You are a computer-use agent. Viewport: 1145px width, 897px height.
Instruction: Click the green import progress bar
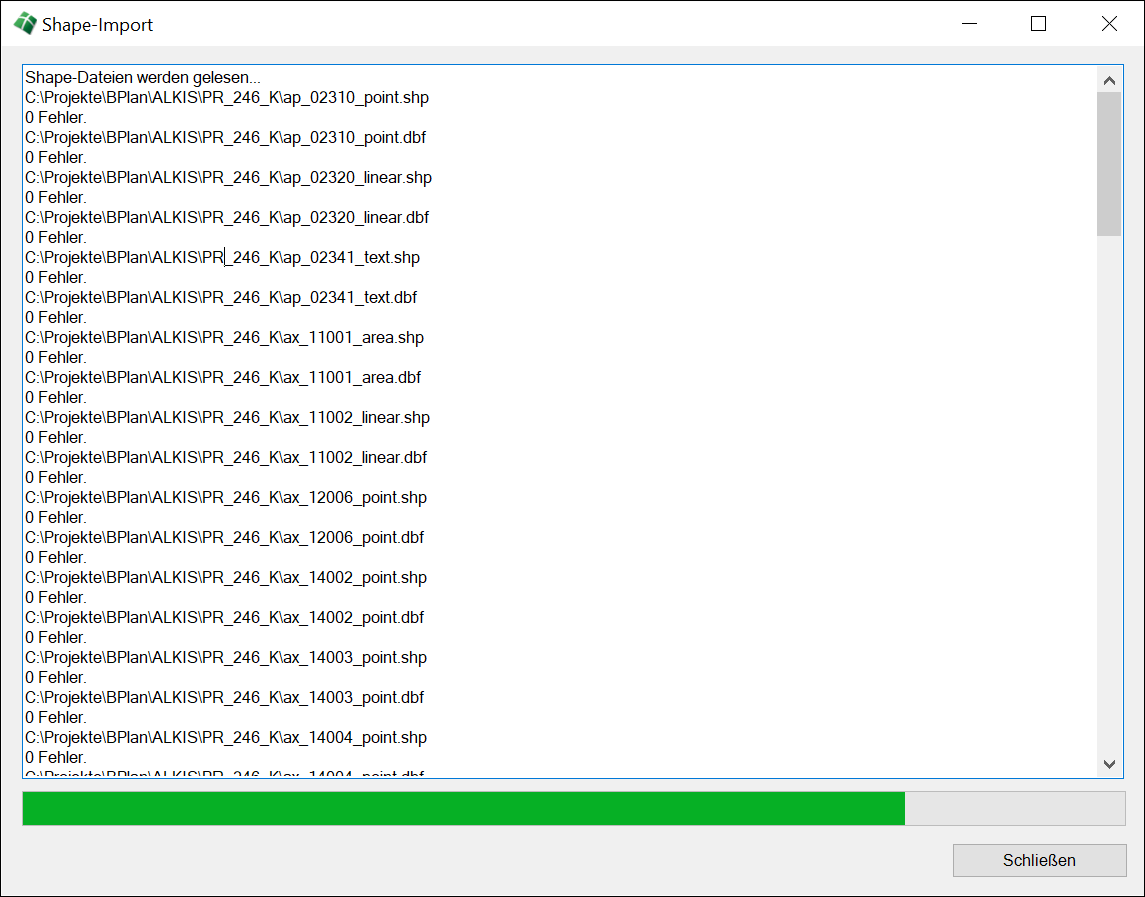(463, 809)
